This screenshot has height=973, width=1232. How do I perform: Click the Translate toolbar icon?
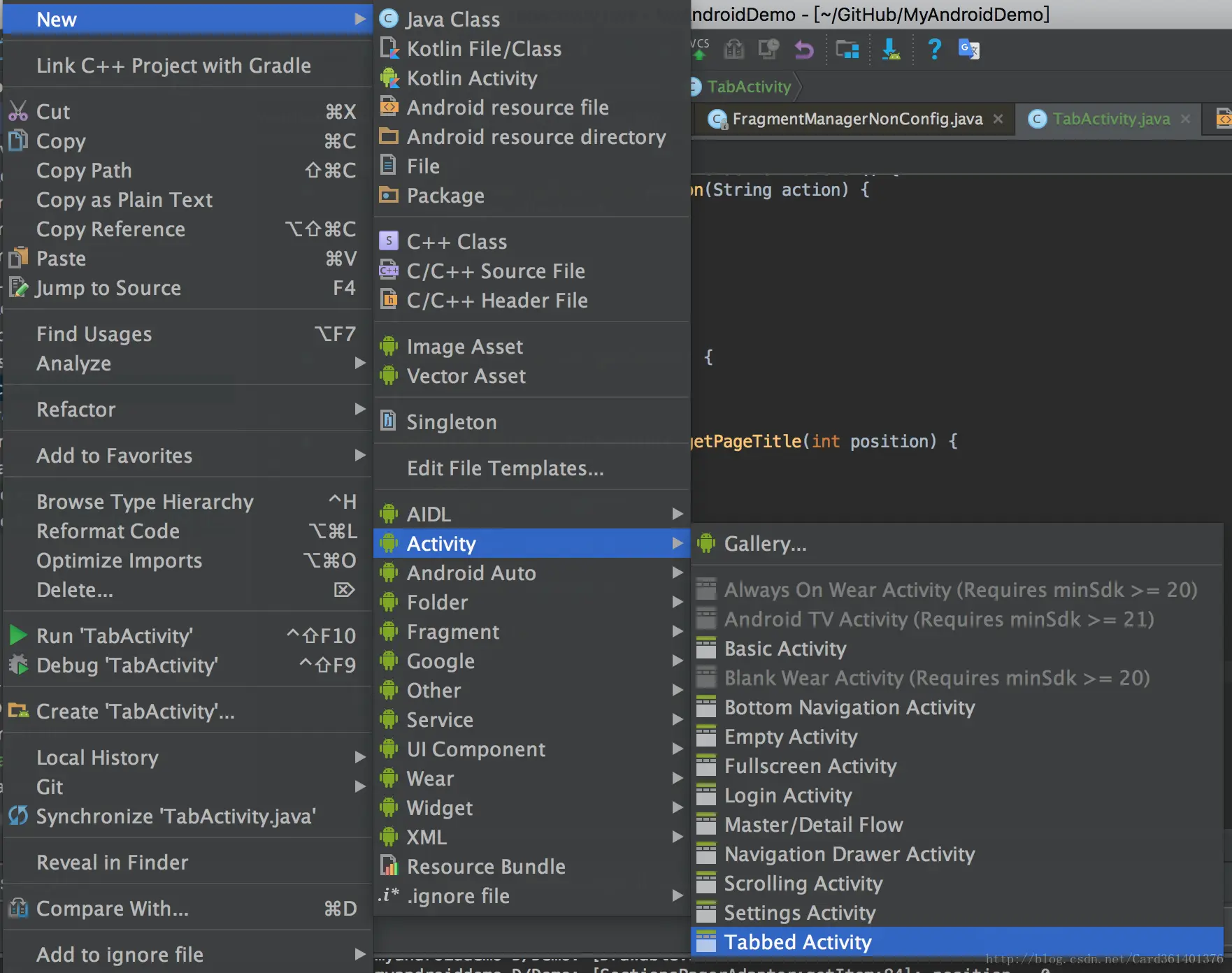969,49
